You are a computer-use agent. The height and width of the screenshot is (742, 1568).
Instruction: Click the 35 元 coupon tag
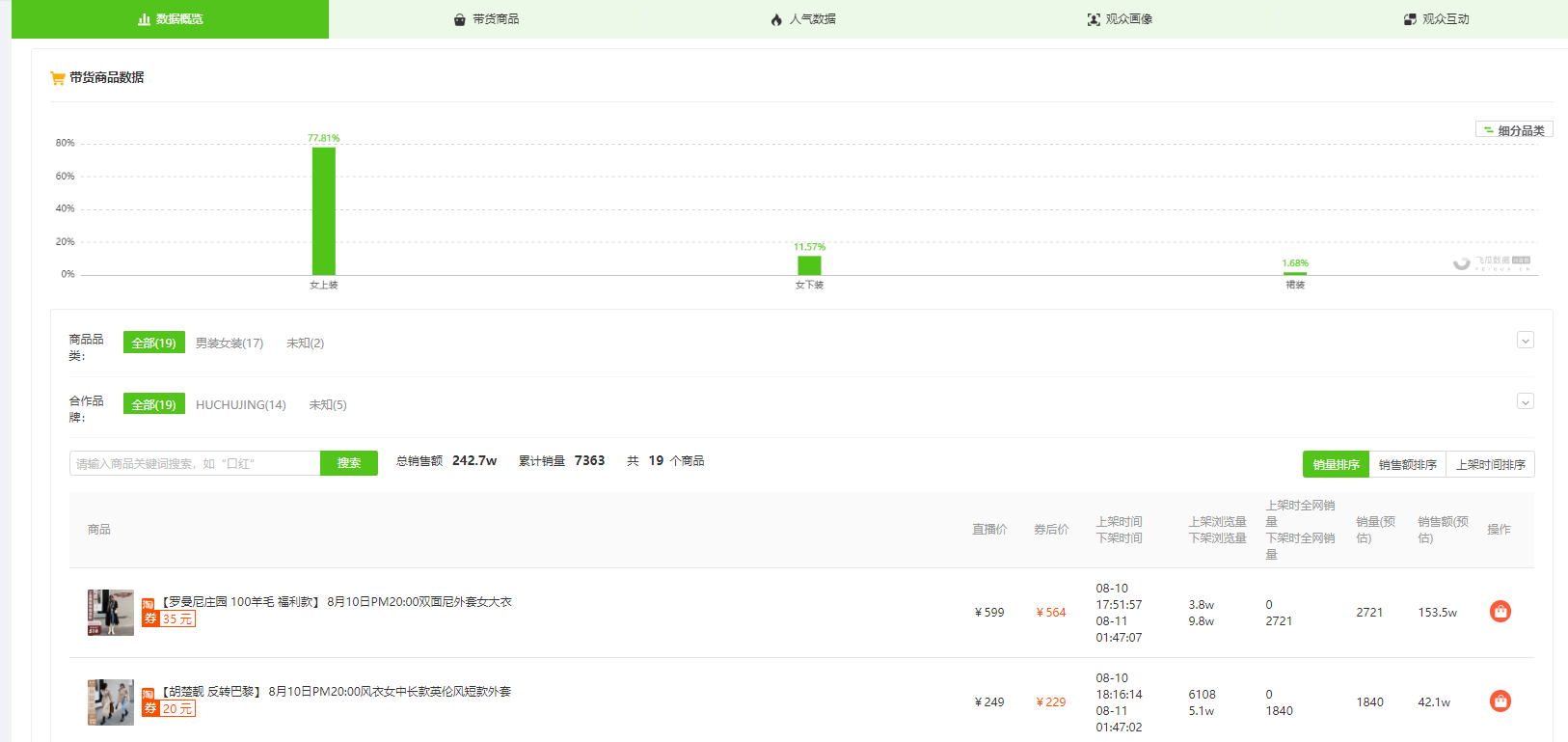(x=169, y=618)
